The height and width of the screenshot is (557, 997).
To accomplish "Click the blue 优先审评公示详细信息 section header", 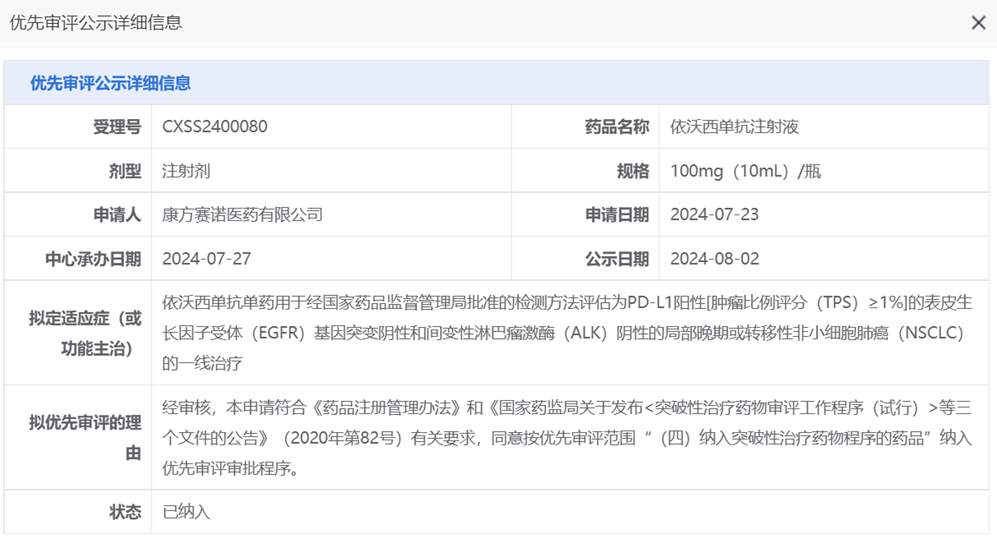I will [111, 83].
